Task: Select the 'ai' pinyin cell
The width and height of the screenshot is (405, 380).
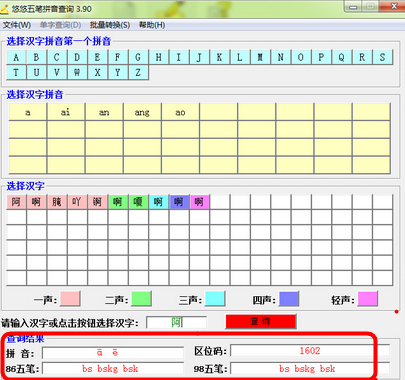Action: [66, 112]
